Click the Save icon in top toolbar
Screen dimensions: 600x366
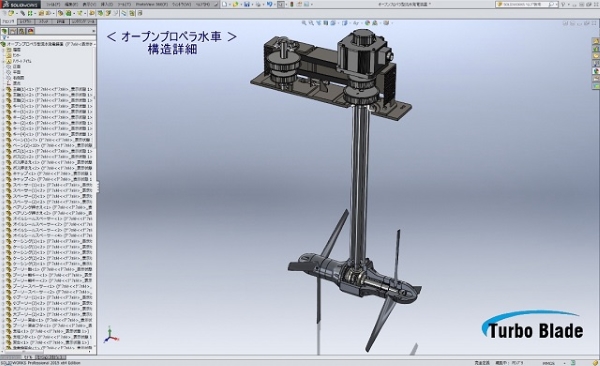pyautogui.click(x=247, y=4)
